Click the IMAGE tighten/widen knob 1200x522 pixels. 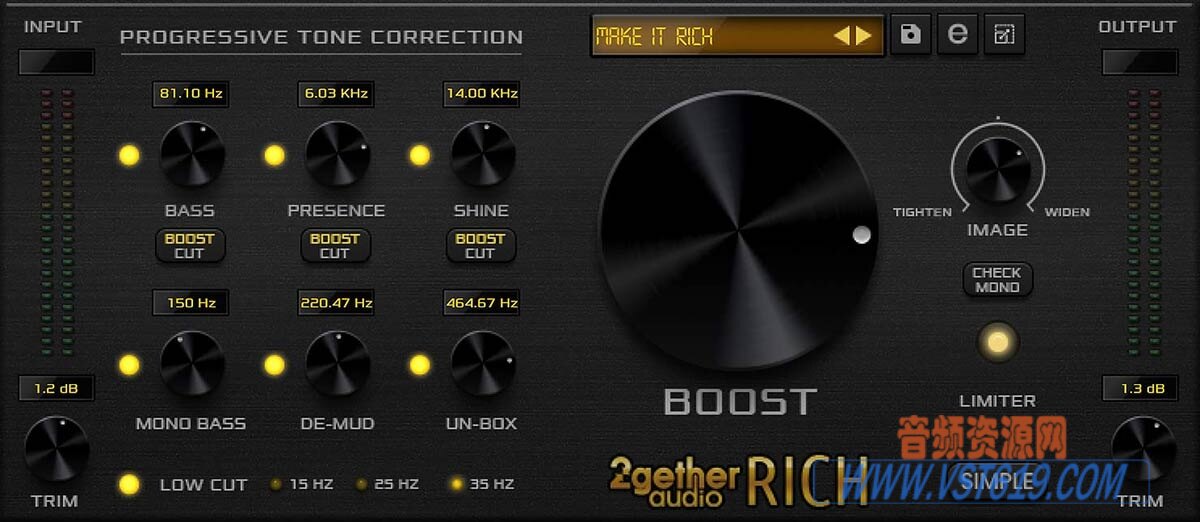point(997,171)
